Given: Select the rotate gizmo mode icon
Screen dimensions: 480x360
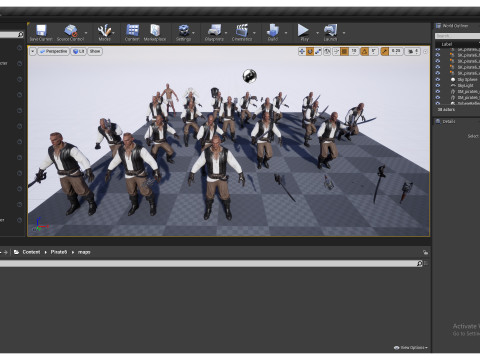Looking at the screenshot, I should (x=310, y=51).
